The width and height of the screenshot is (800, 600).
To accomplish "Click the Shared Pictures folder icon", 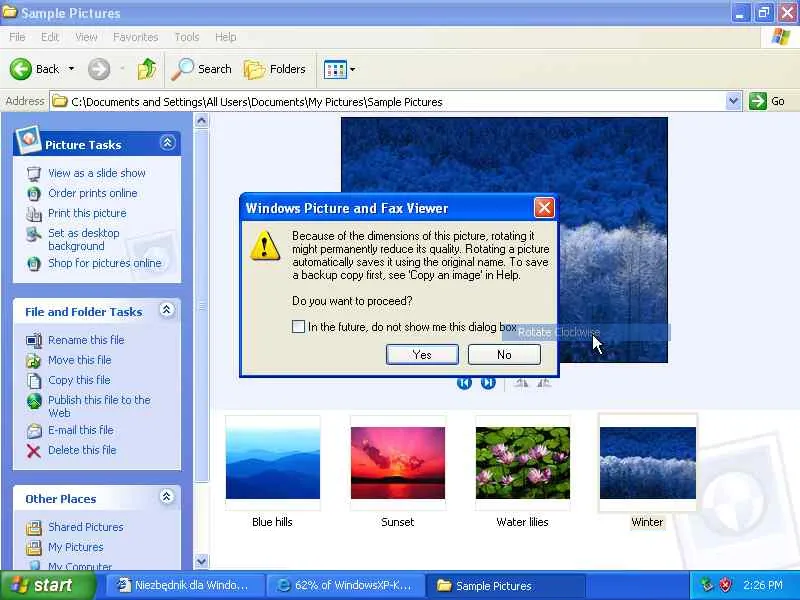I will (x=34, y=528).
